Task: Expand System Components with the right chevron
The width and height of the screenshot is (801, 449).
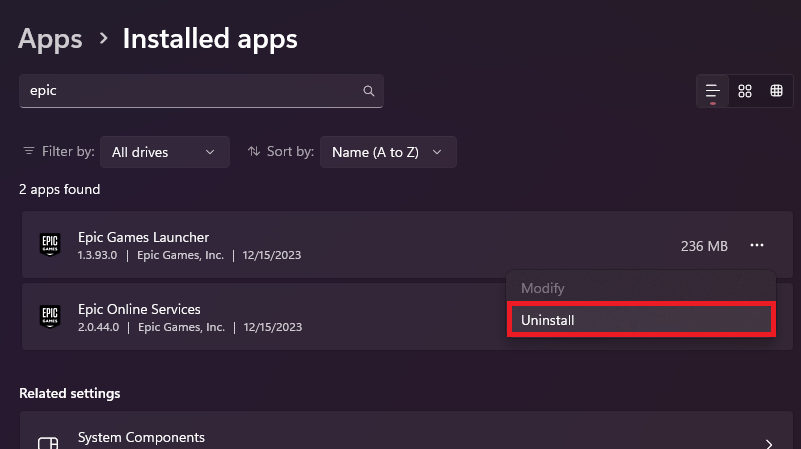Action: [x=769, y=443]
